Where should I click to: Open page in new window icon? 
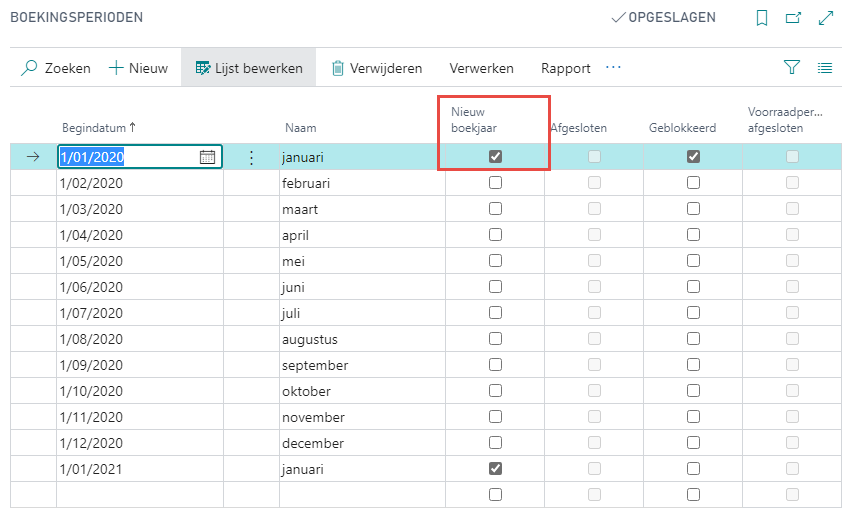pyautogui.click(x=794, y=18)
